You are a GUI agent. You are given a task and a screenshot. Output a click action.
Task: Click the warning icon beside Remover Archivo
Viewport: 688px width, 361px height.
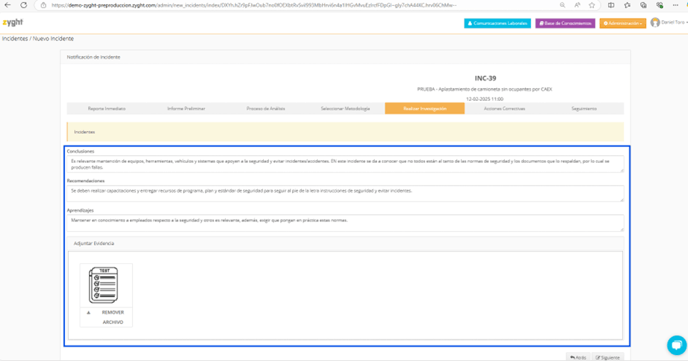point(89,313)
